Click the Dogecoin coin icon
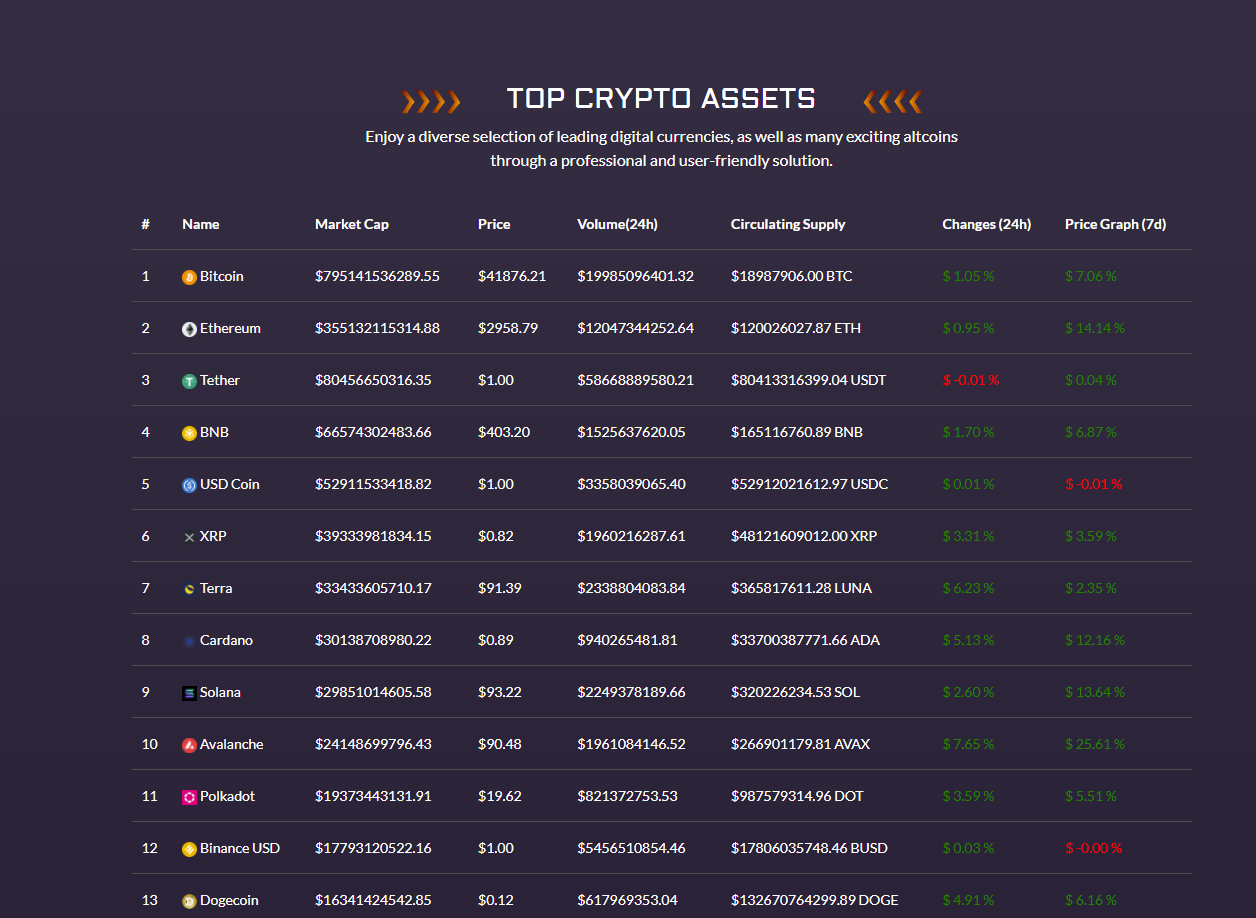 189,901
